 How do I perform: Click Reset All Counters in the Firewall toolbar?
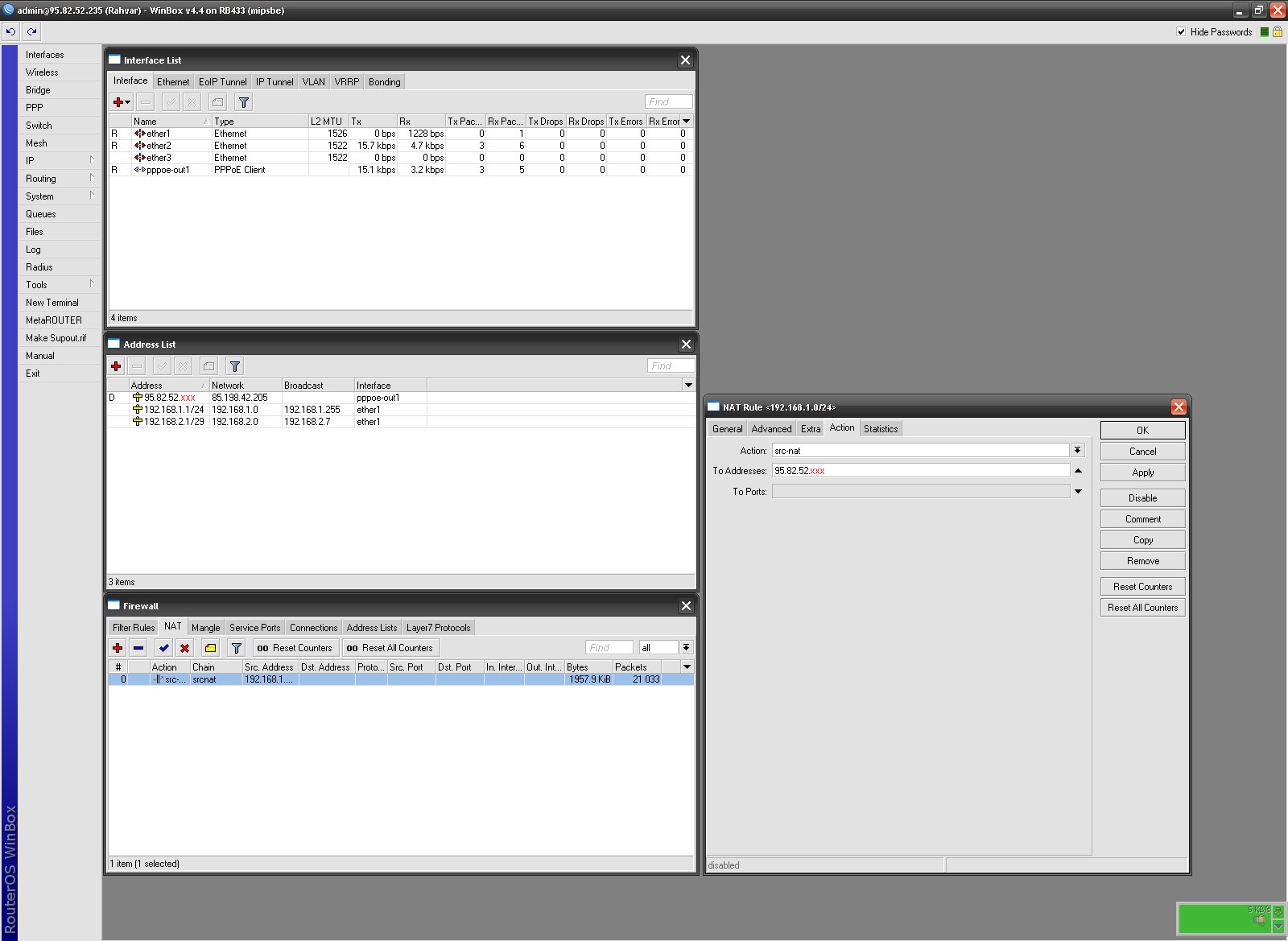pyautogui.click(x=390, y=648)
